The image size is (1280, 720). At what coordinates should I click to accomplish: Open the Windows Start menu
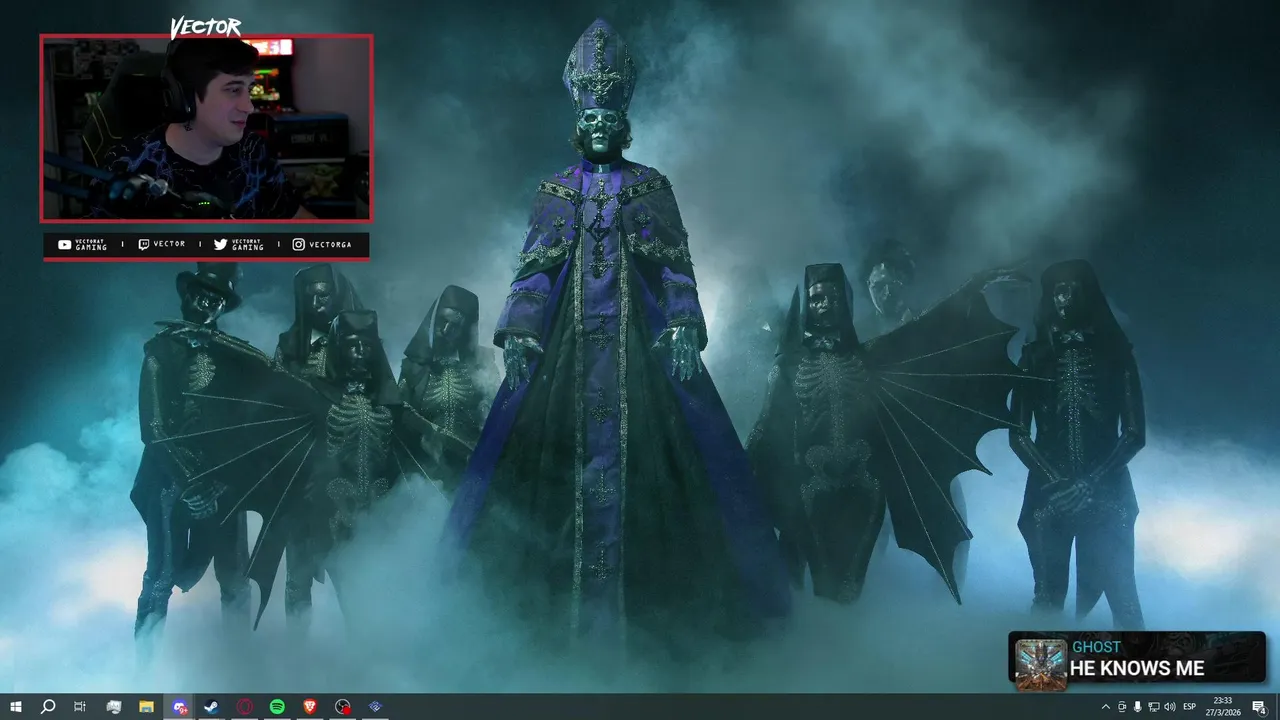click(x=15, y=707)
